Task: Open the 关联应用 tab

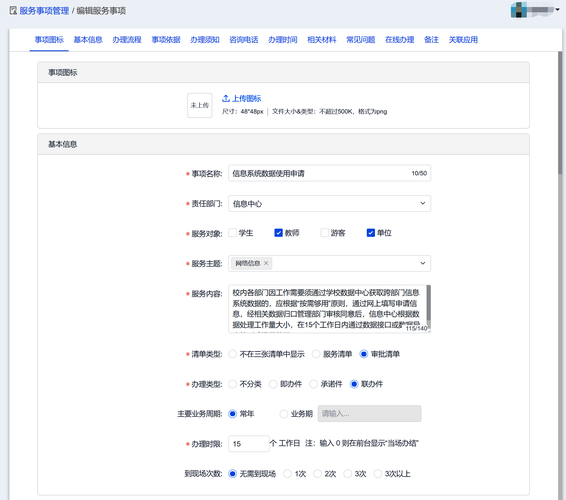Action: click(463, 40)
